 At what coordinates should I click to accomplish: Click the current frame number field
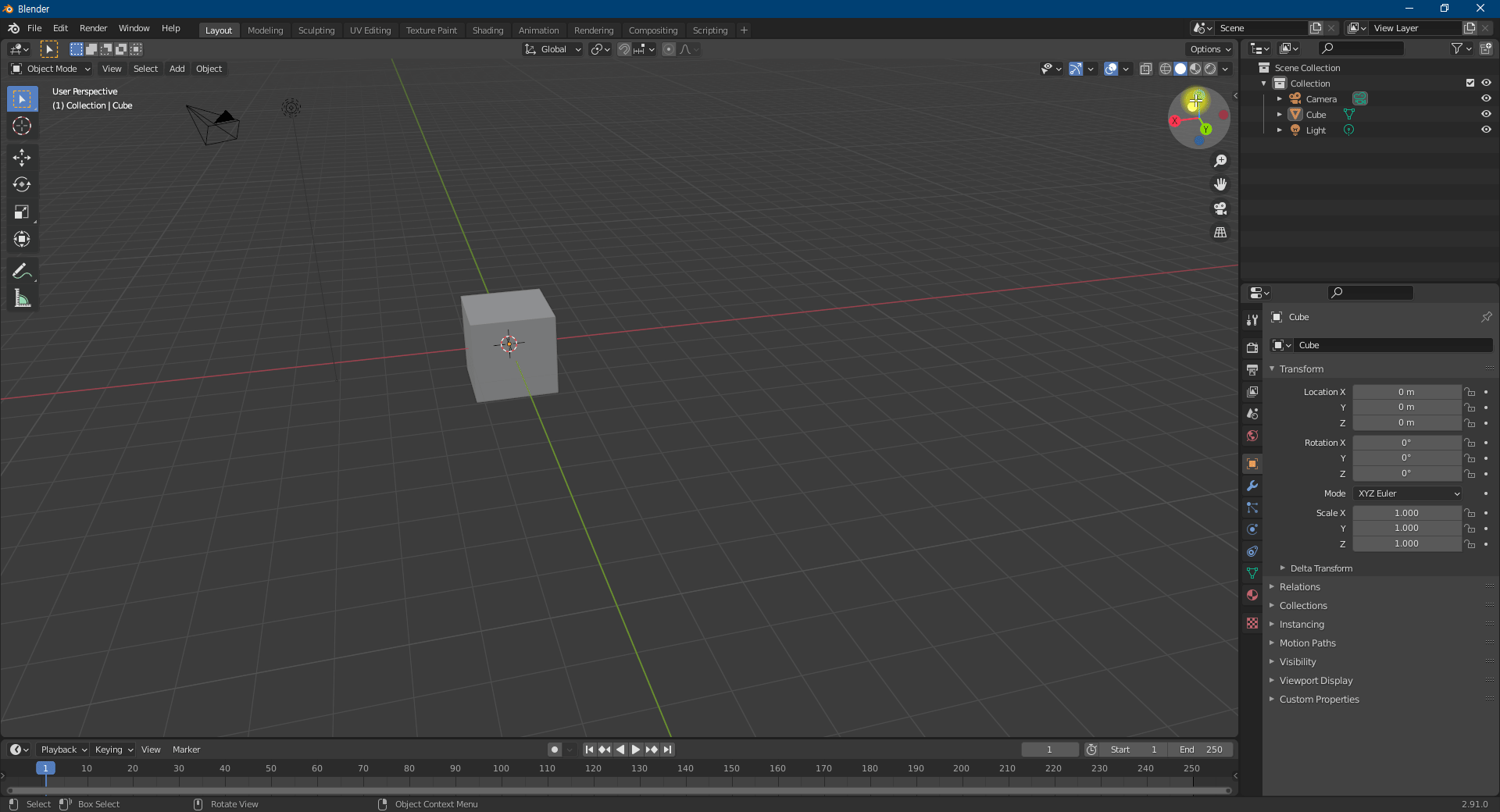1049,750
